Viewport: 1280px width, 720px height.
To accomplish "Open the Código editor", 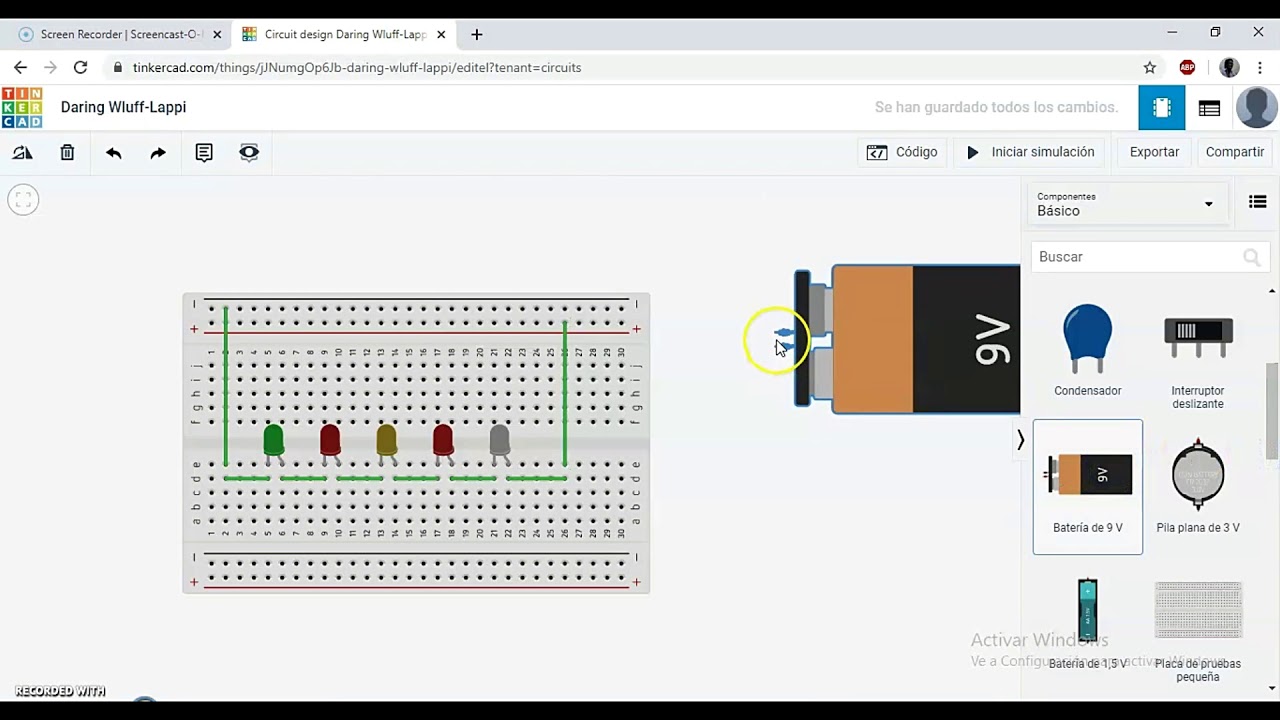I will click(902, 152).
